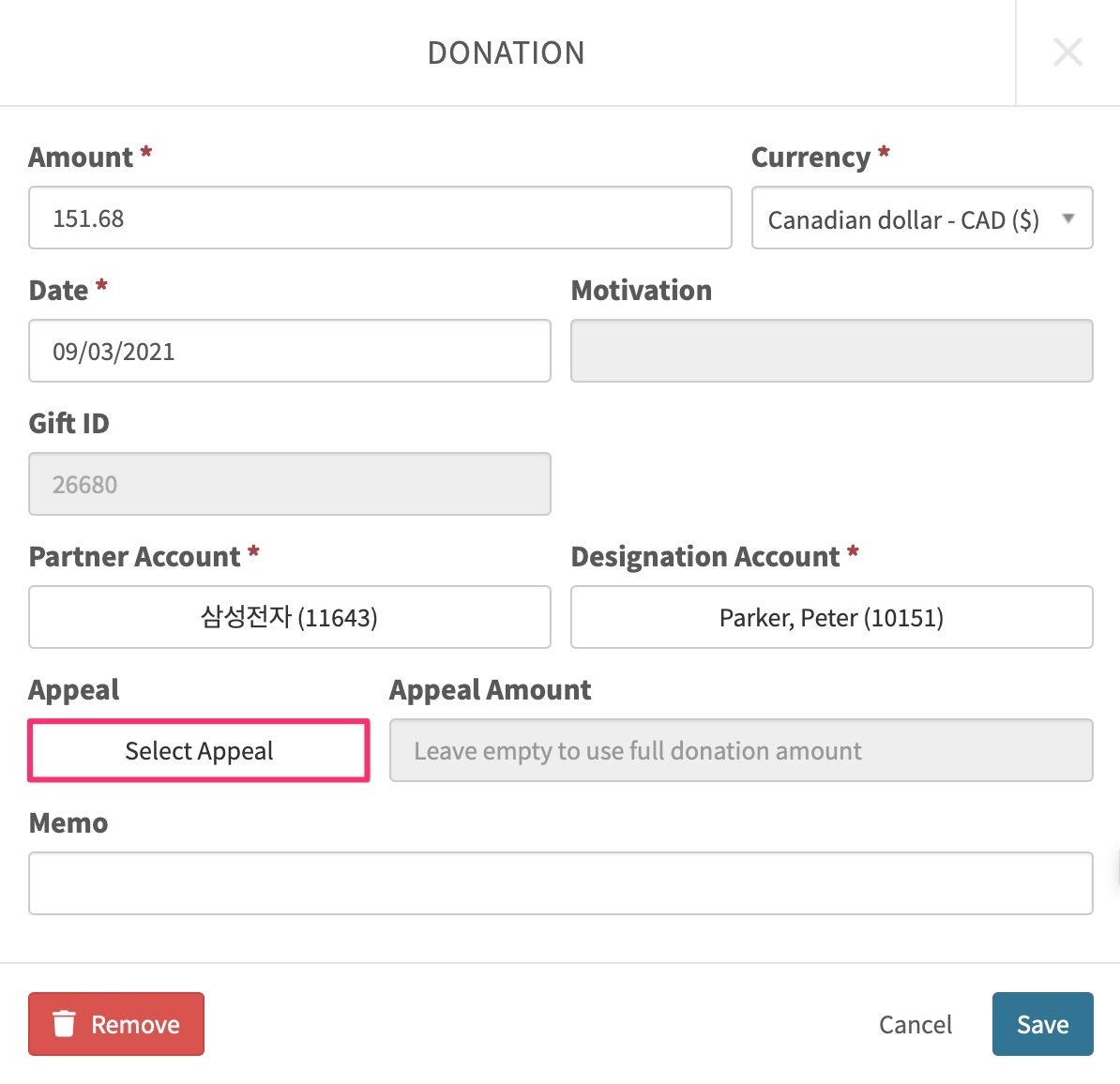Image resolution: width=1120 pixels, height=1084 pixels.
Task: Click the trash can icon in Remove
Action: click(64, 1023)
